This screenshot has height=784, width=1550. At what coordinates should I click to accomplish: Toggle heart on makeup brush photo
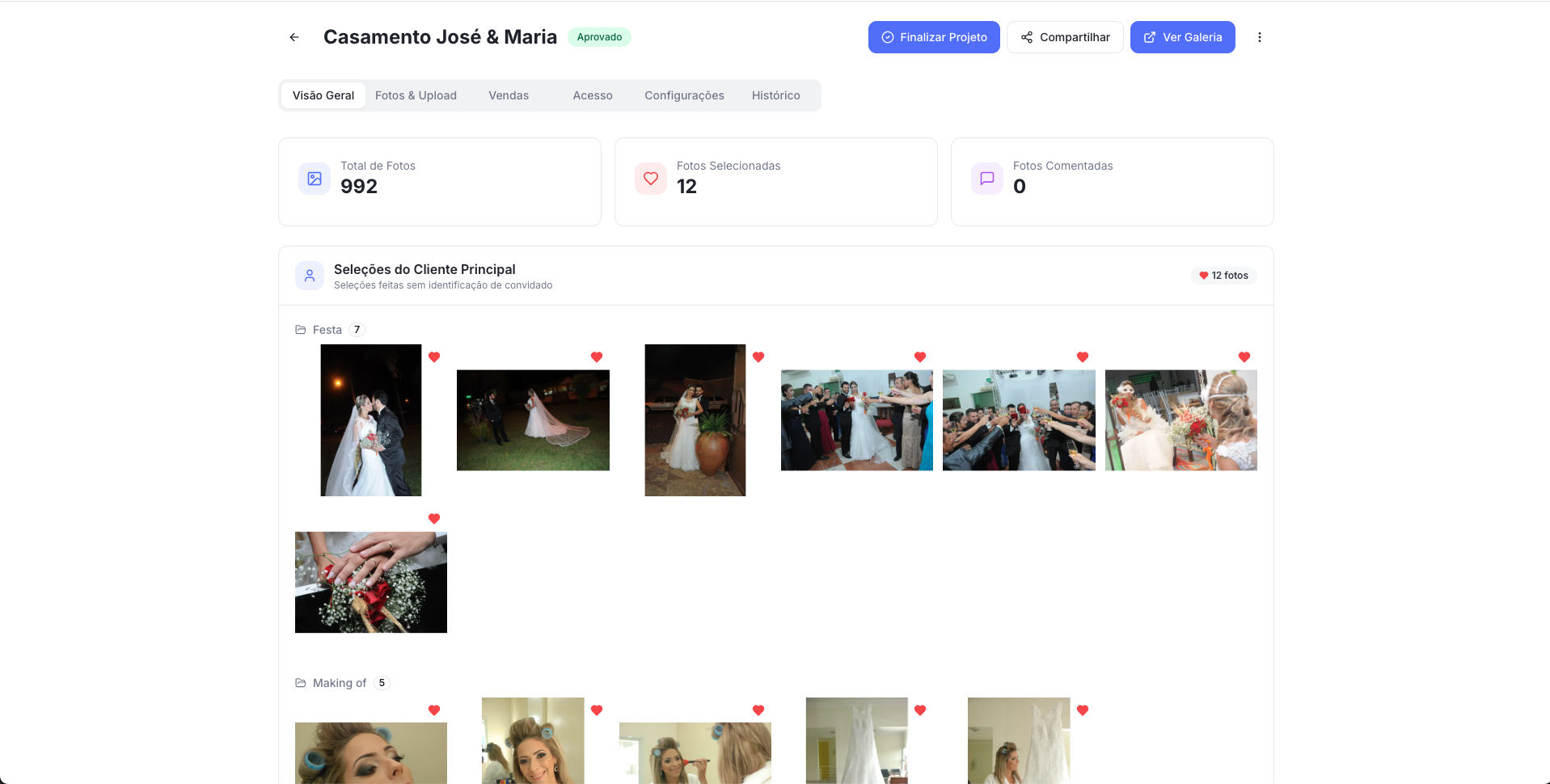758,710
